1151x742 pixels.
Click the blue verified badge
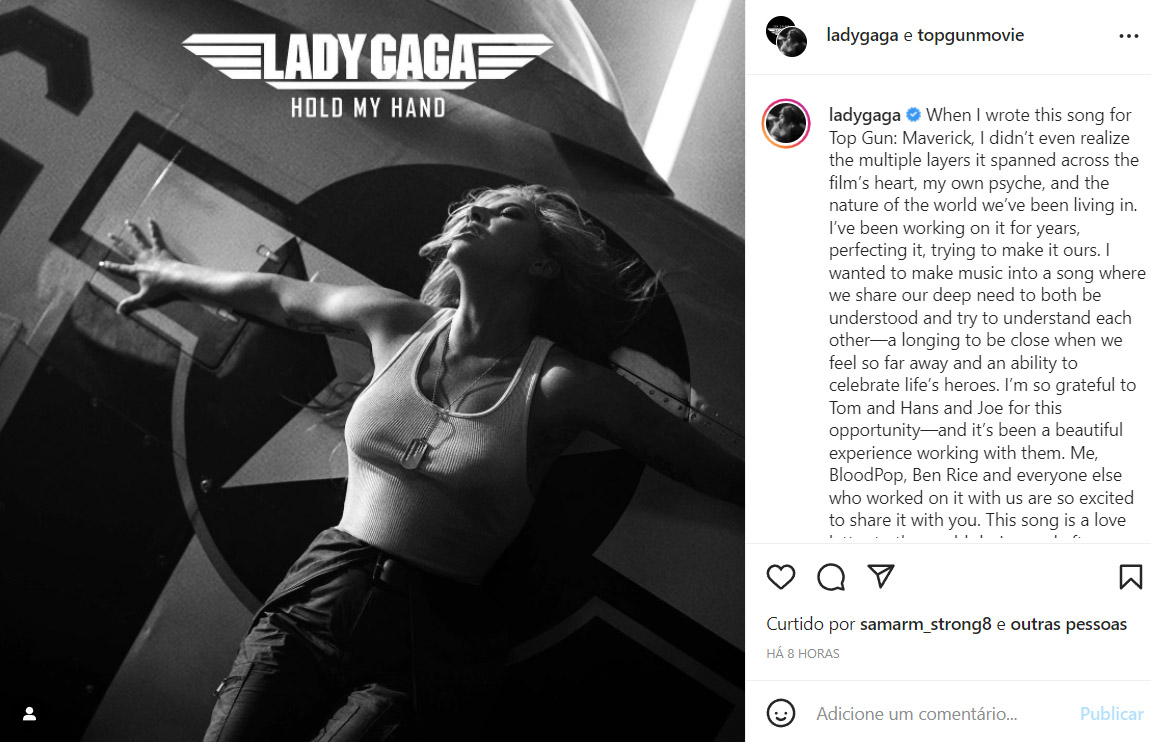913,115
